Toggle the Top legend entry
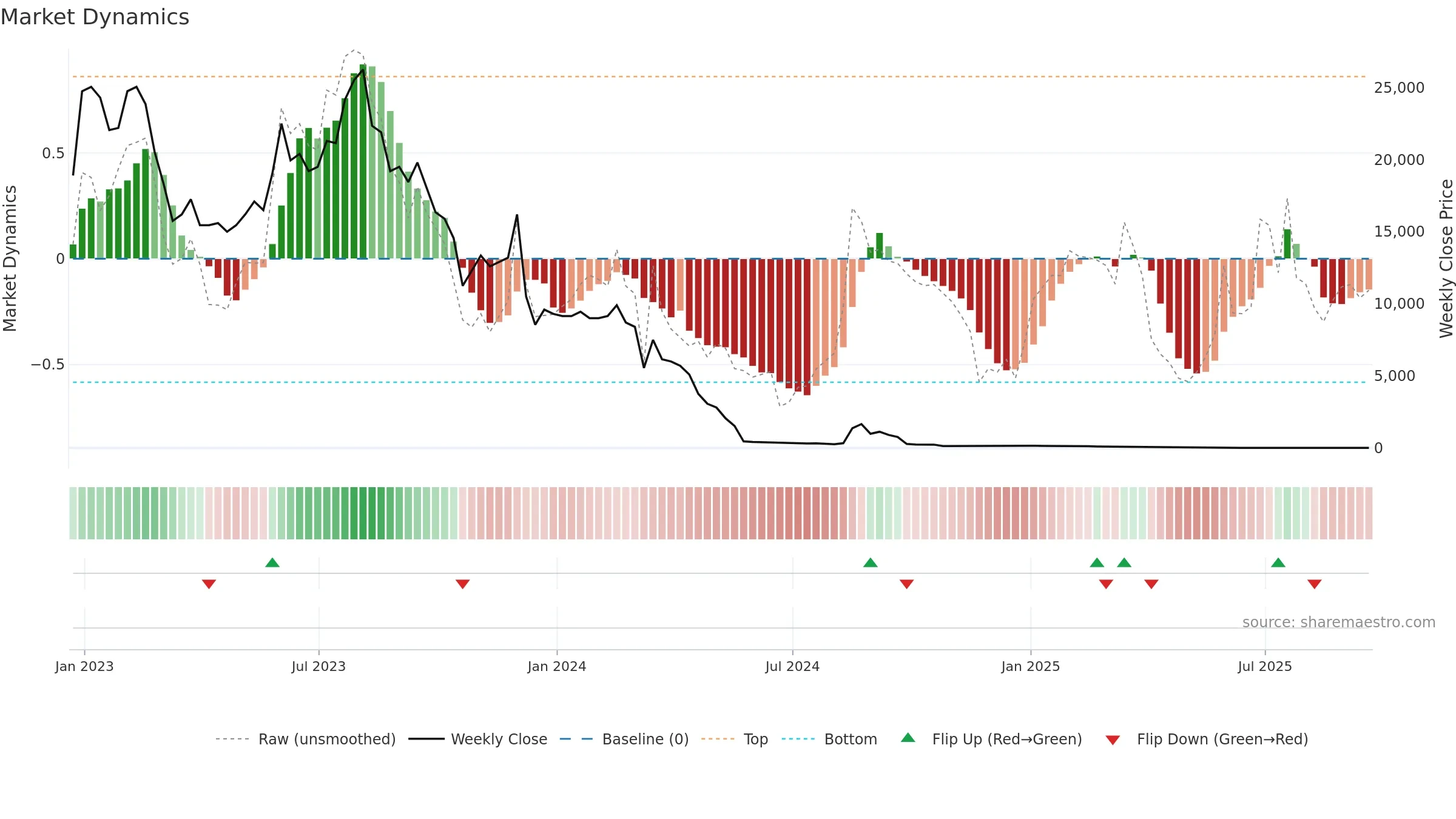 [x=735, y=739]
